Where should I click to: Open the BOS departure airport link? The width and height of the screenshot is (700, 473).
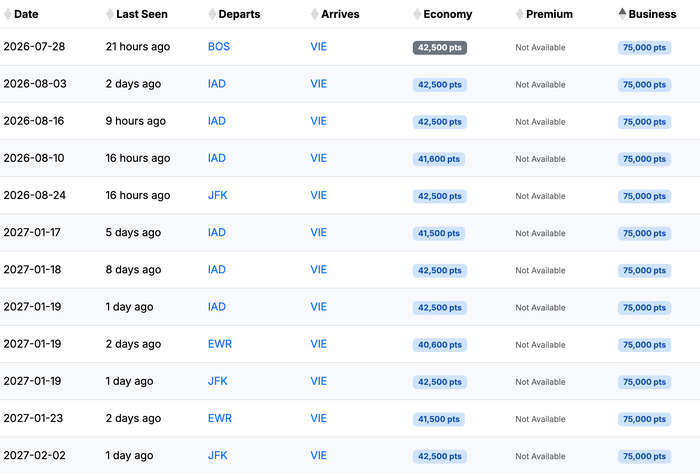click(x=219, y=46)
